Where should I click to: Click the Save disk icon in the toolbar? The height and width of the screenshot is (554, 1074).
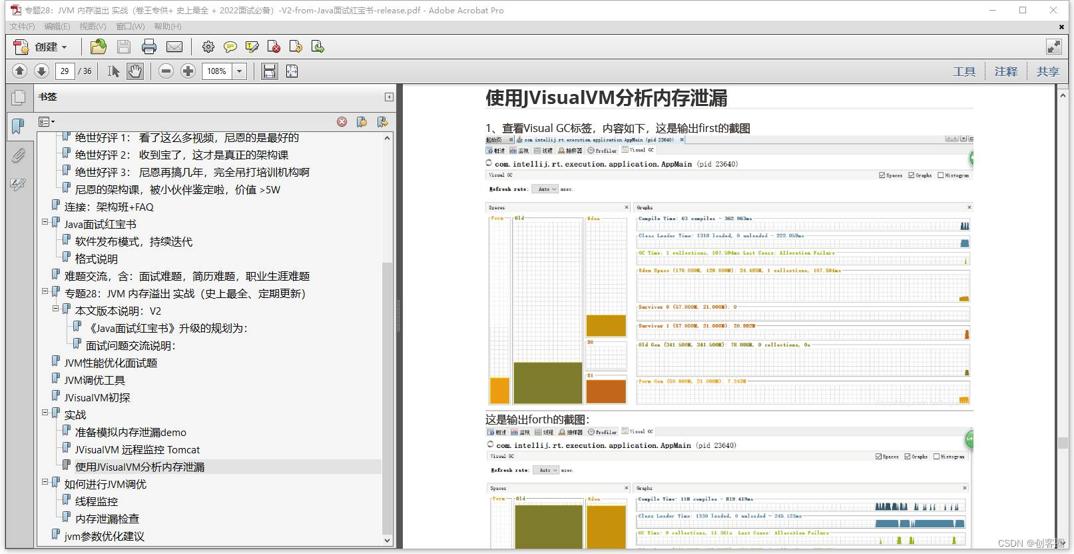124,47
